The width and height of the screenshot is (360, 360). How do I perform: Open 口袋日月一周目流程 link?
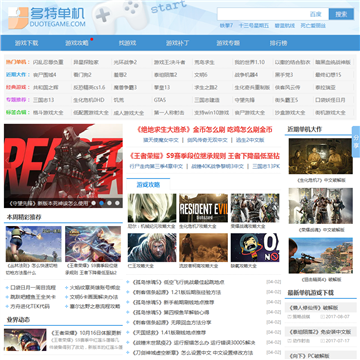(x=33, y=287)
